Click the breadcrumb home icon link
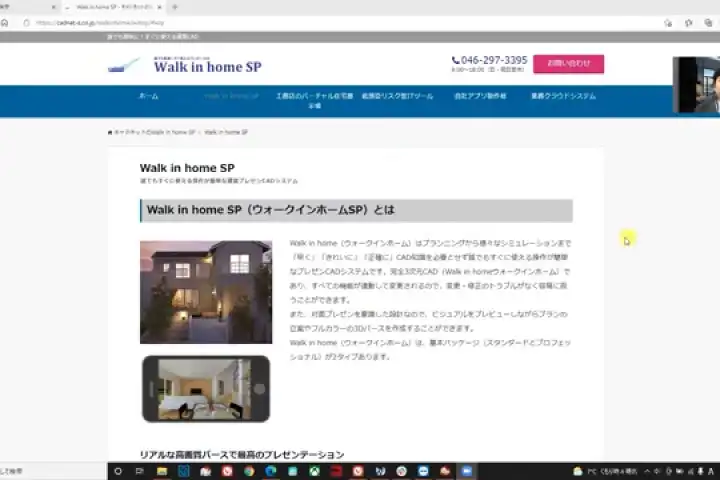 point(110,132)
